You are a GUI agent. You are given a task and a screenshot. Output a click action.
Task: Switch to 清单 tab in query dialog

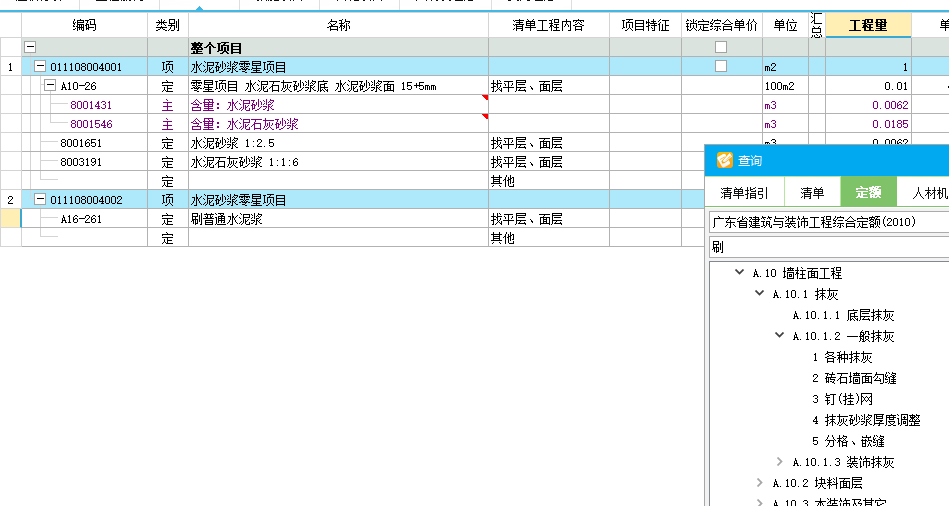click(x=812, y=193)
